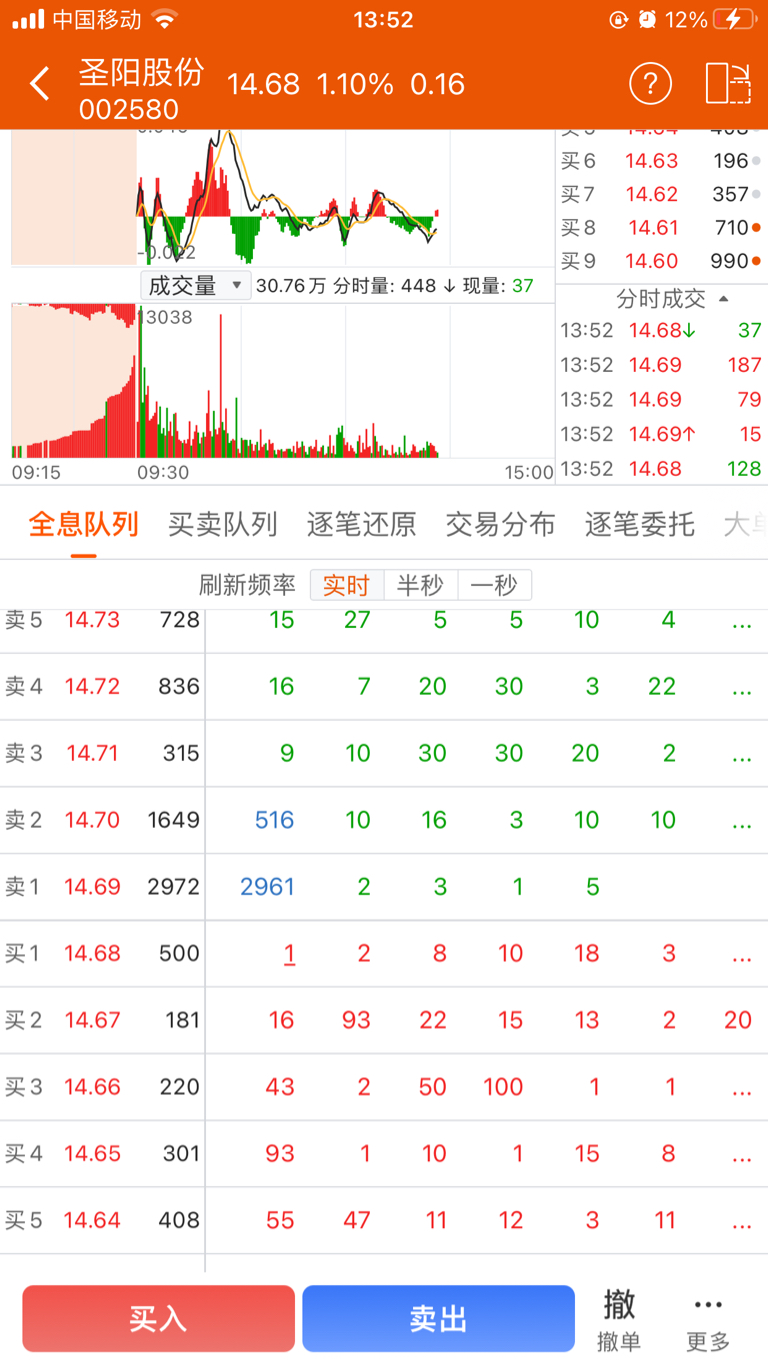Select 买5 price 14.64 row
This screenshot has width=768, height=1366.
point(92,1221)
